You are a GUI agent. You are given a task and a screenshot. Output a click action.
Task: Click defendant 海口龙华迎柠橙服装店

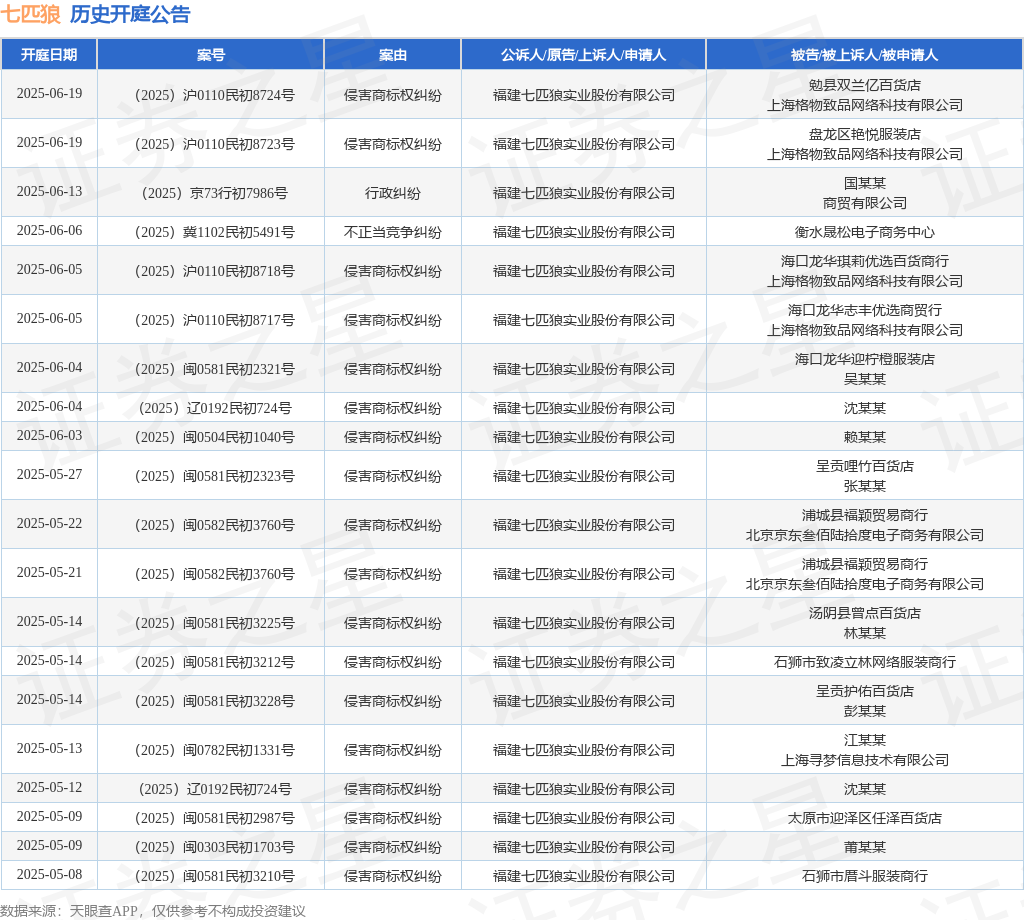pos(865,359)
